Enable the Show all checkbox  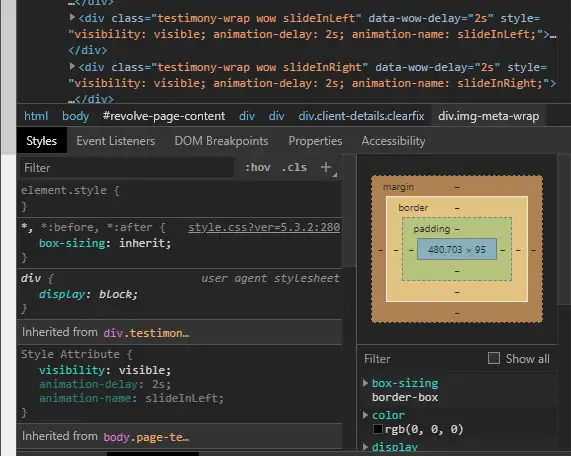point(494,358)
